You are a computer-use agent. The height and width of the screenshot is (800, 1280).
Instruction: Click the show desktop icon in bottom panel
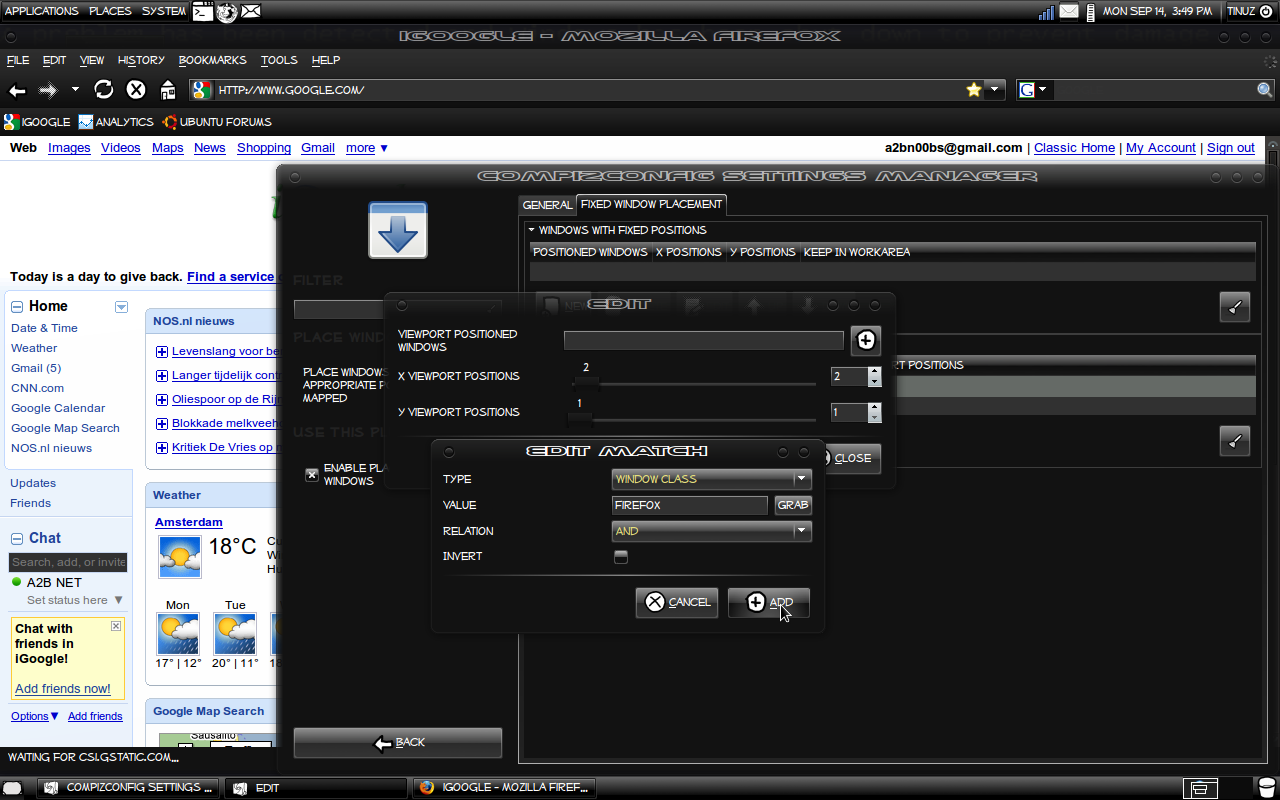coord(12,789)
